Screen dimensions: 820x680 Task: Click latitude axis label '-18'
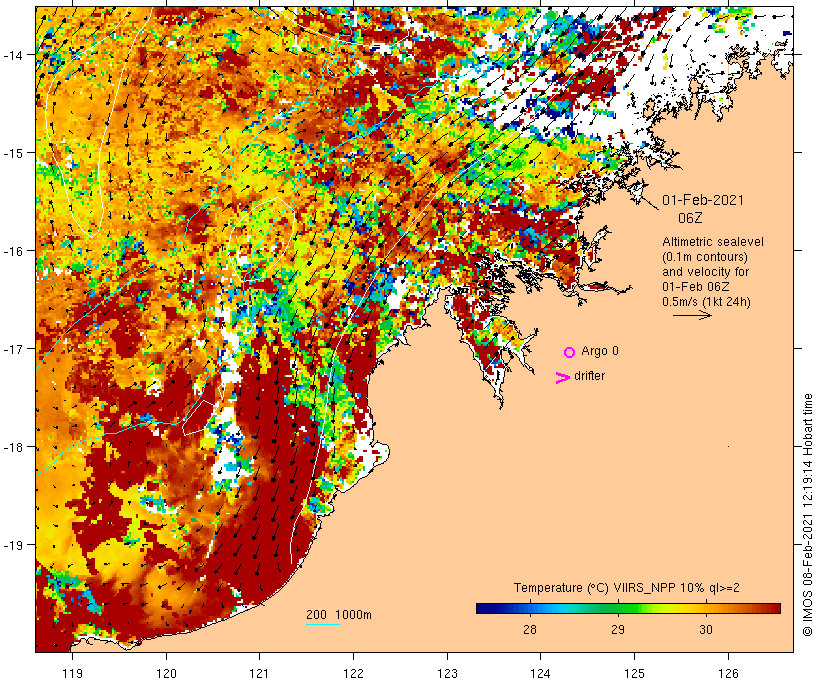[x=13, y=447]
